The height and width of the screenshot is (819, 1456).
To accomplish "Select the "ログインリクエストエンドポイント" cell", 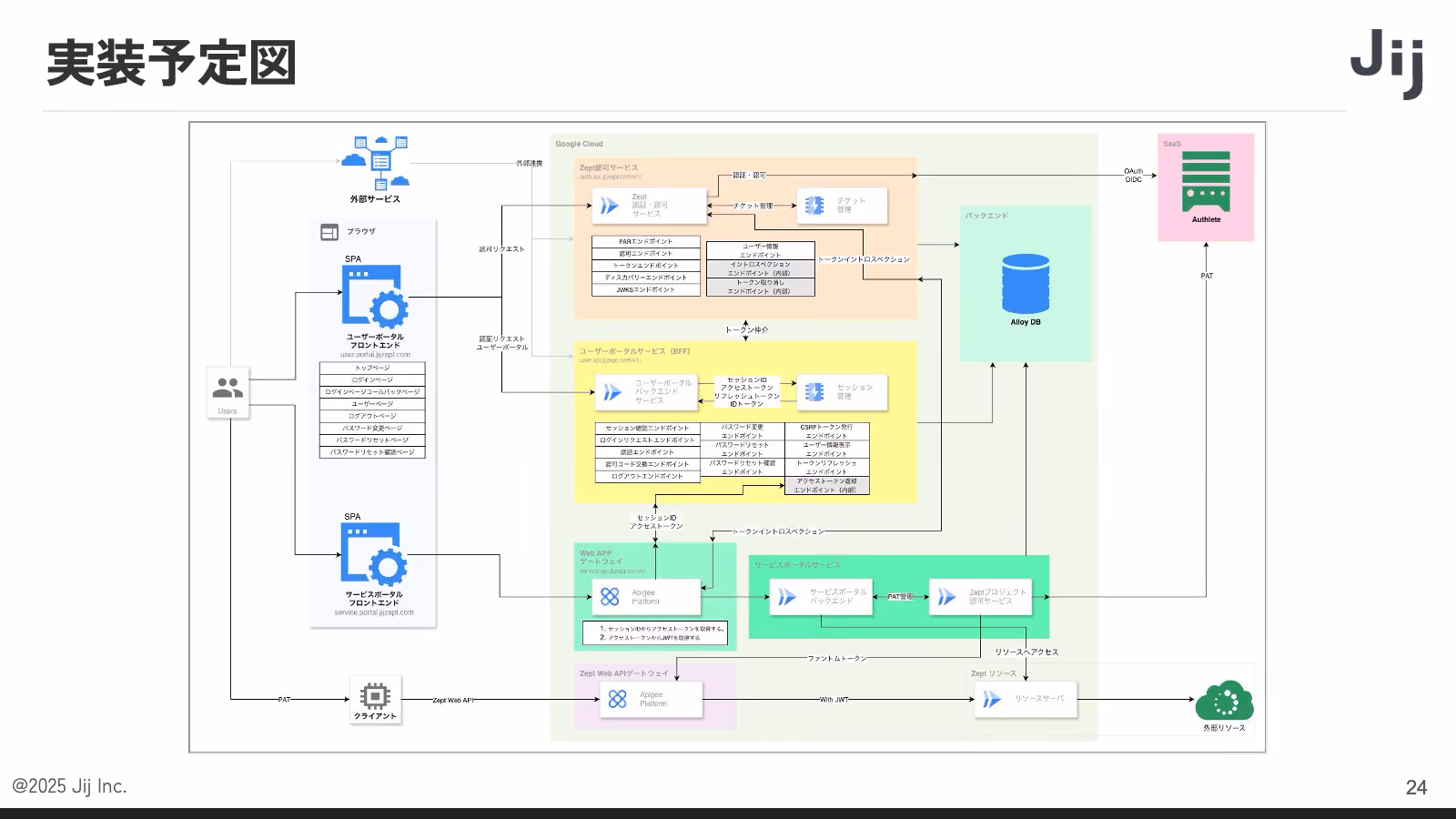I will click(648, 440).
